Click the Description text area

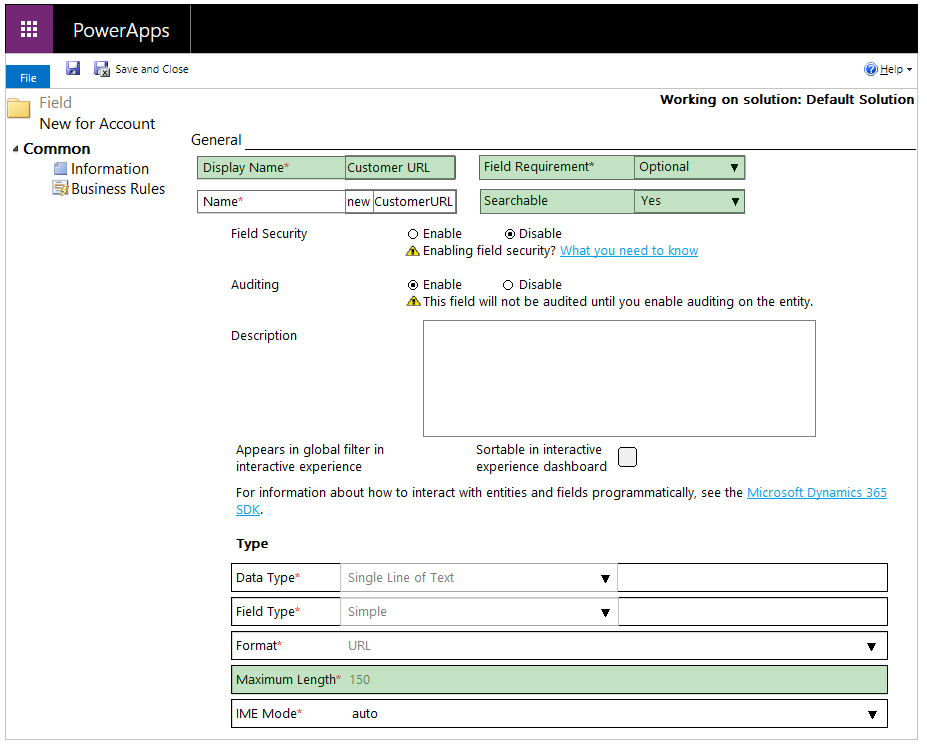pos(619,379)
